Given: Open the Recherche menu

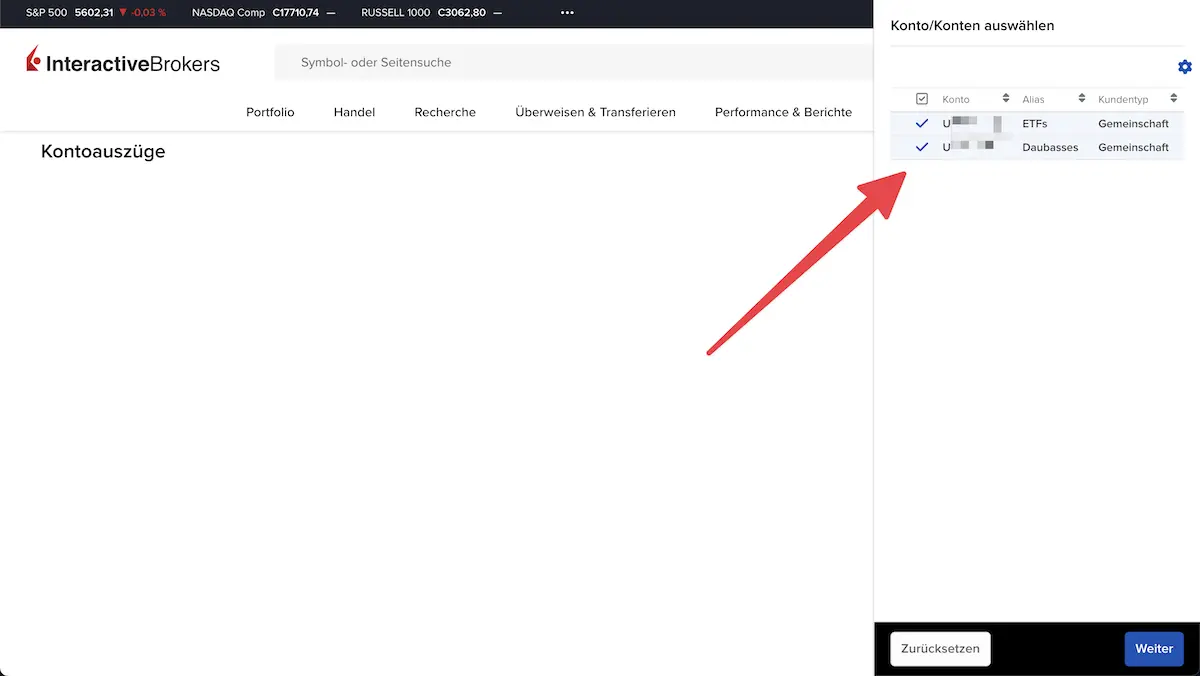Looking at the screenshot, I should coord(445,112).
